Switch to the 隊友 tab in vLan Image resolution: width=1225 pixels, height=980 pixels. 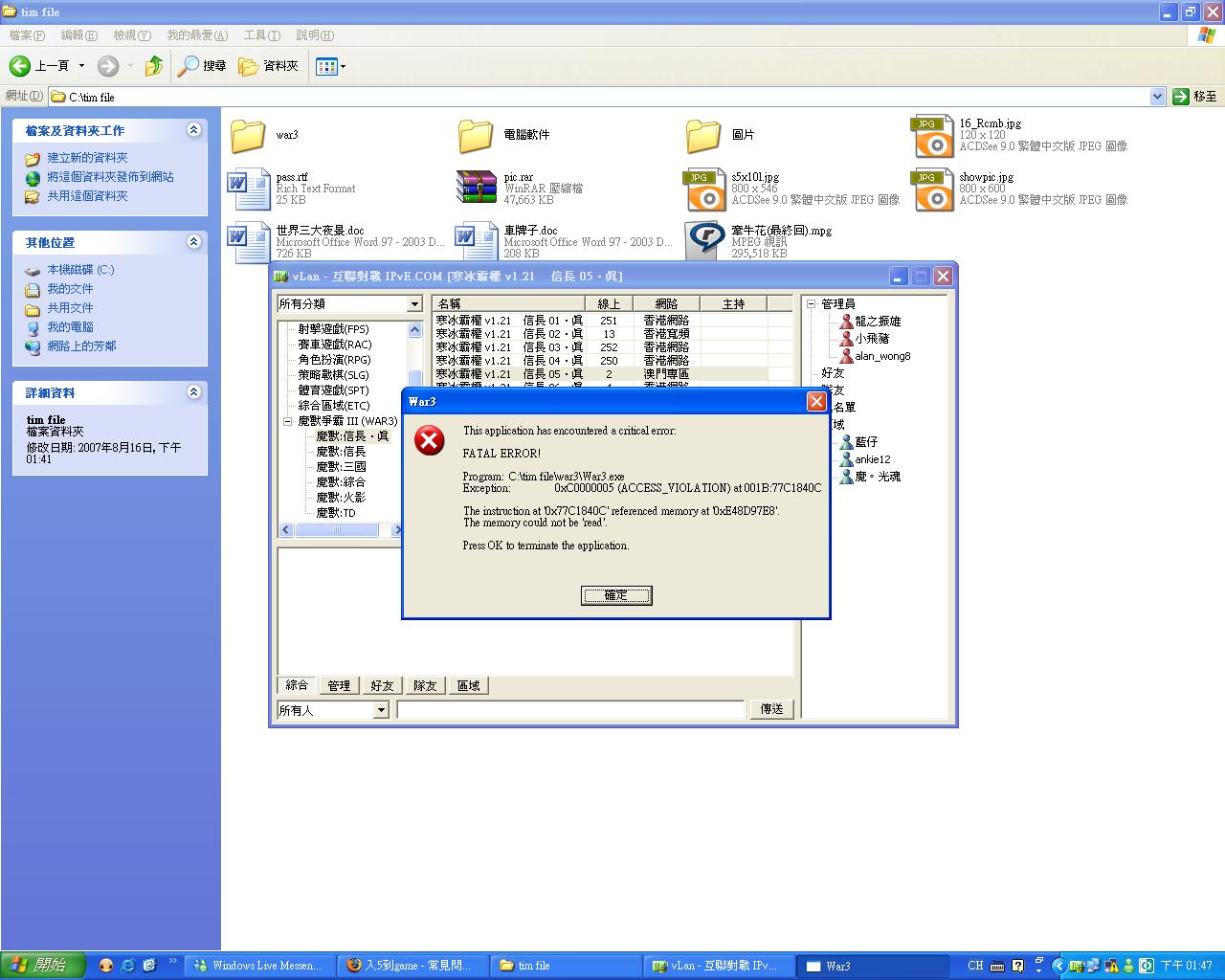[425, 686]
